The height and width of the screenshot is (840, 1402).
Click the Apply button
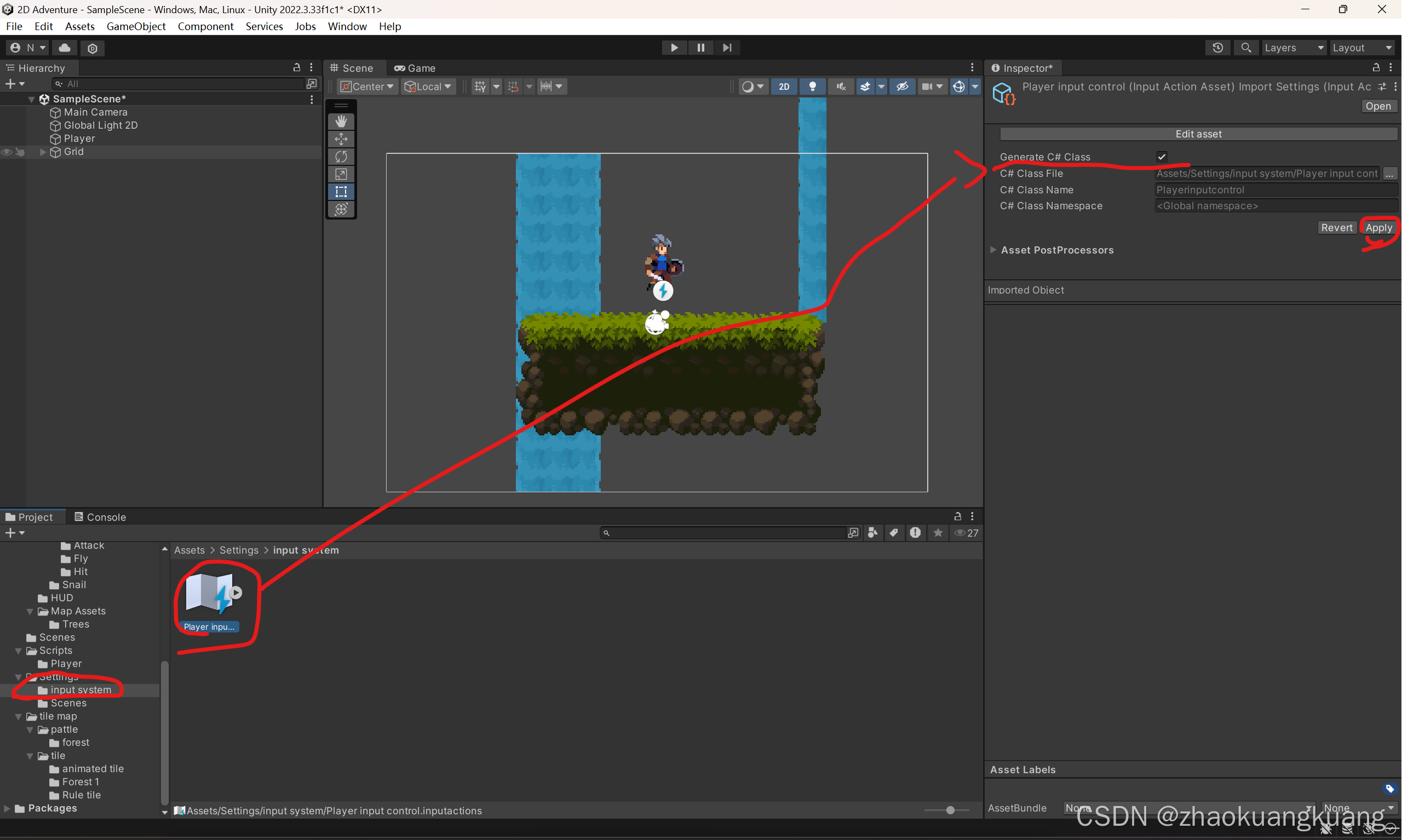pos(1378,228)
